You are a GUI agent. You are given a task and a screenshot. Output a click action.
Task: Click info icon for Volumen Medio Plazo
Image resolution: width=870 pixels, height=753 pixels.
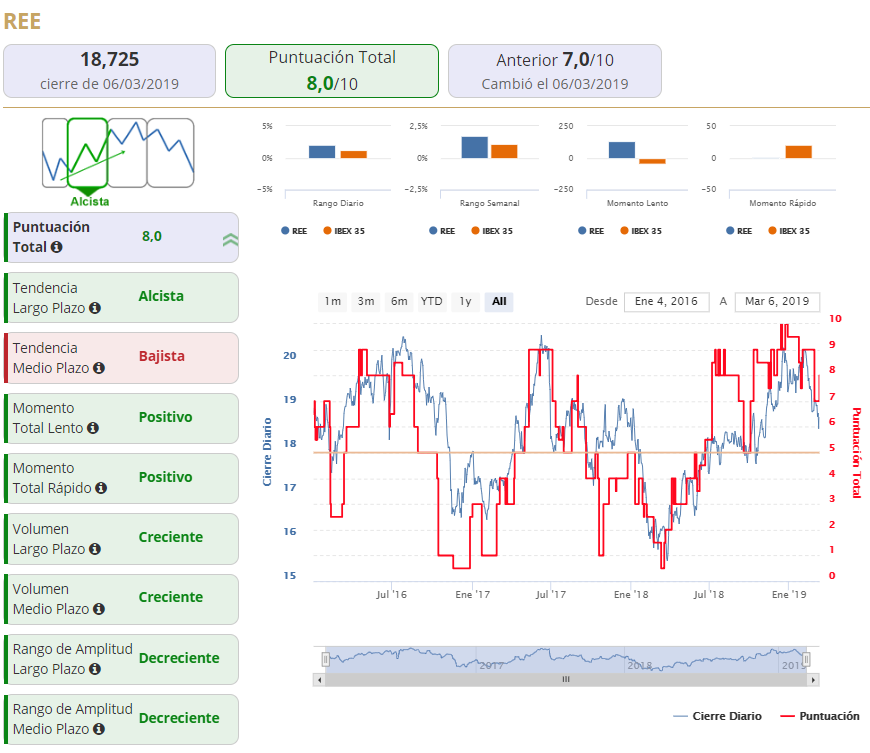tap(99, 609)
